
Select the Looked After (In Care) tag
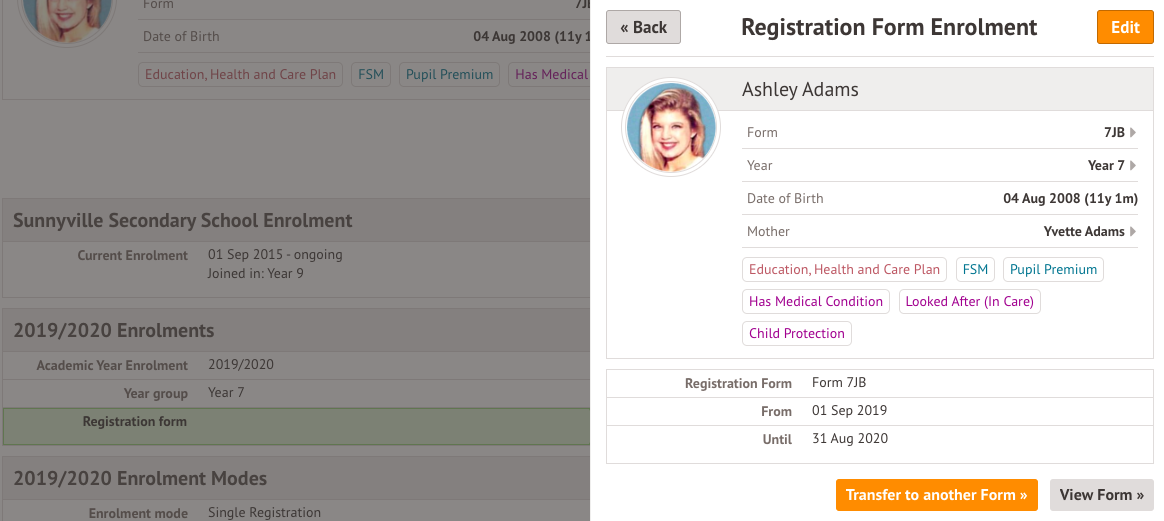(x=969, y=301)
